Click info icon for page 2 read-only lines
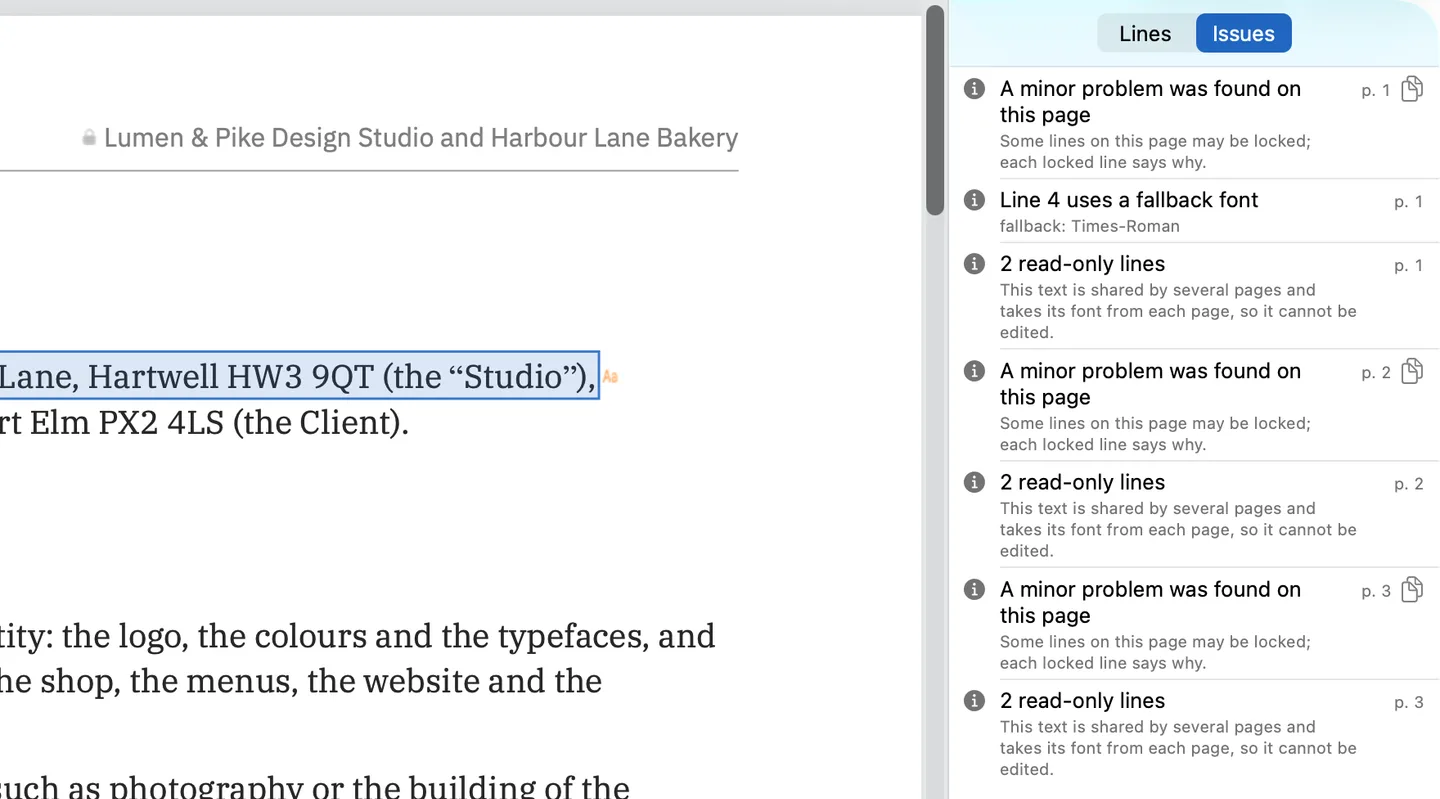Image resolution: width=1440 pixels, height=799 pixels. 974,481
